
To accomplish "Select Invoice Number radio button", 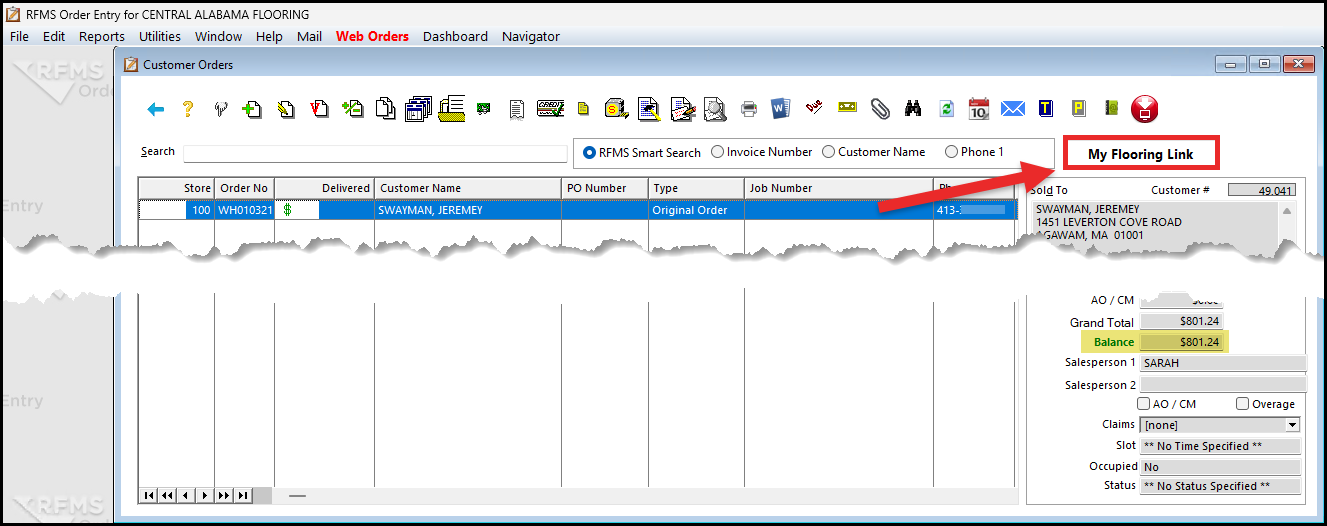I will [718, 152].
